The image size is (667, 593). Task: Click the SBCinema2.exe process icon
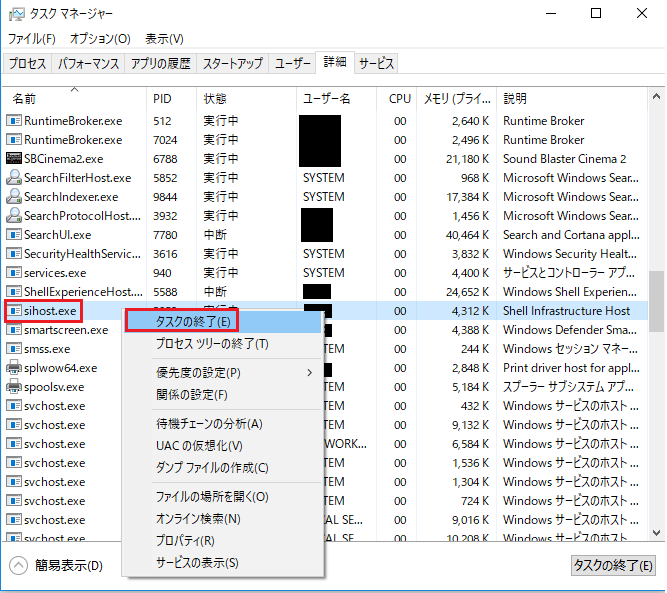14,159
